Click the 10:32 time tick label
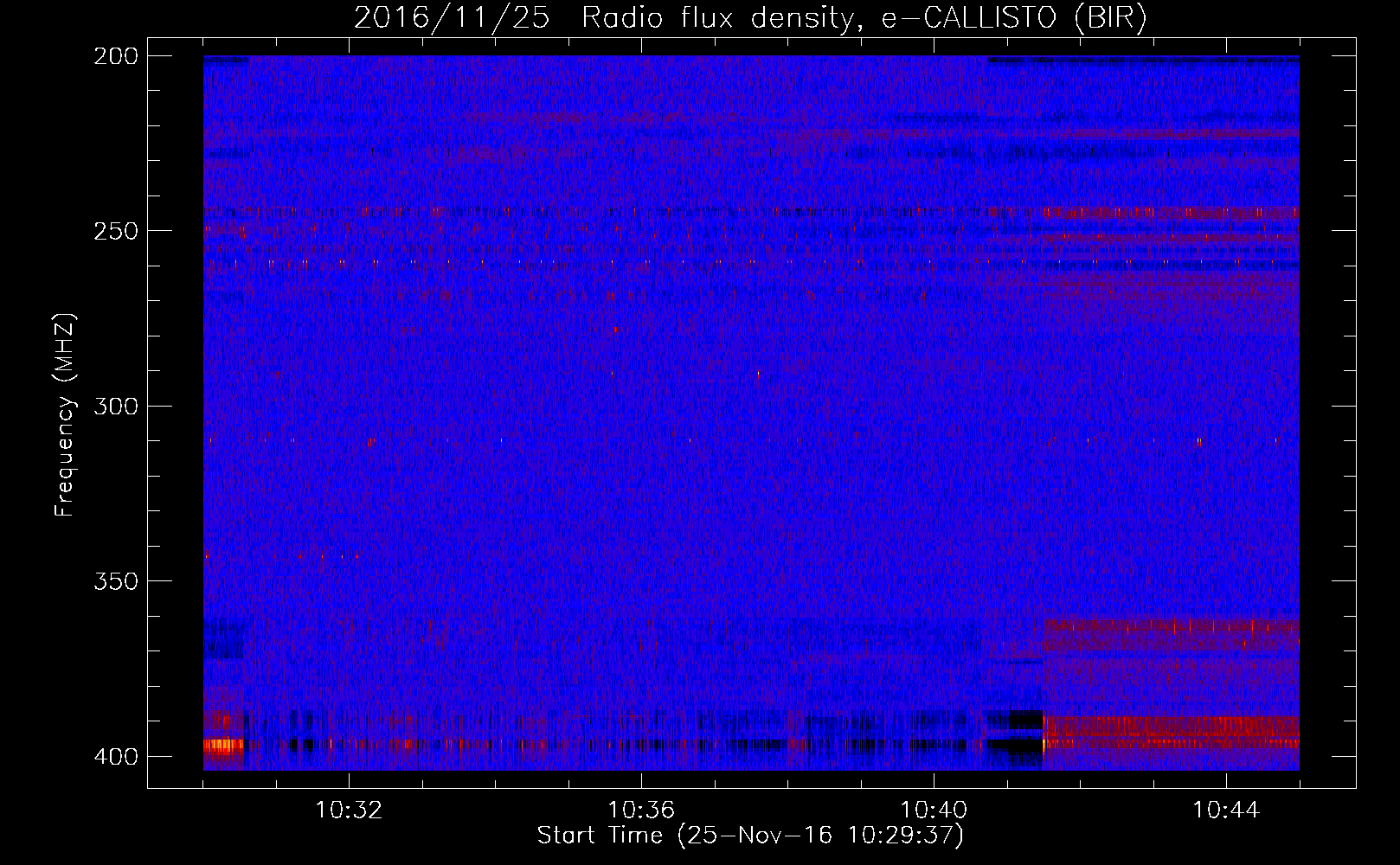The image size is (1400, 865). pyautogui.click(x=349, y=811)
